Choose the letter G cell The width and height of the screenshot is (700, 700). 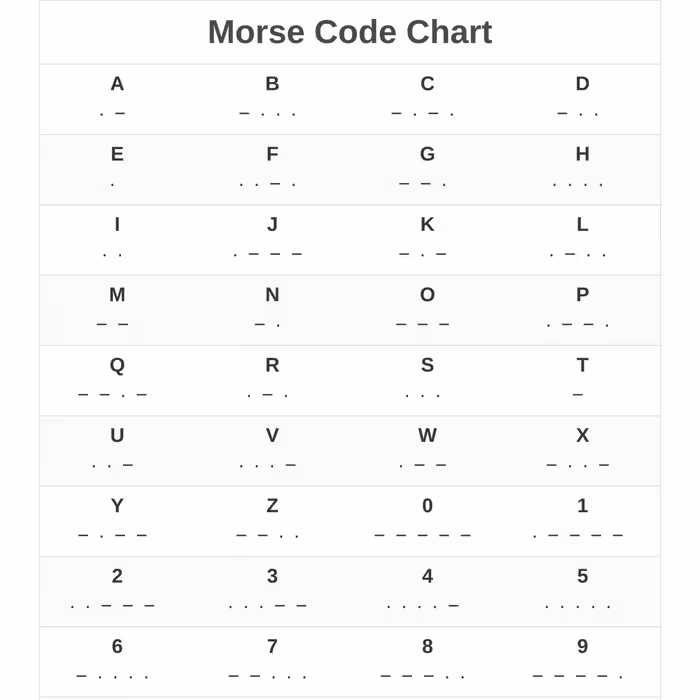tap(427, 168)
